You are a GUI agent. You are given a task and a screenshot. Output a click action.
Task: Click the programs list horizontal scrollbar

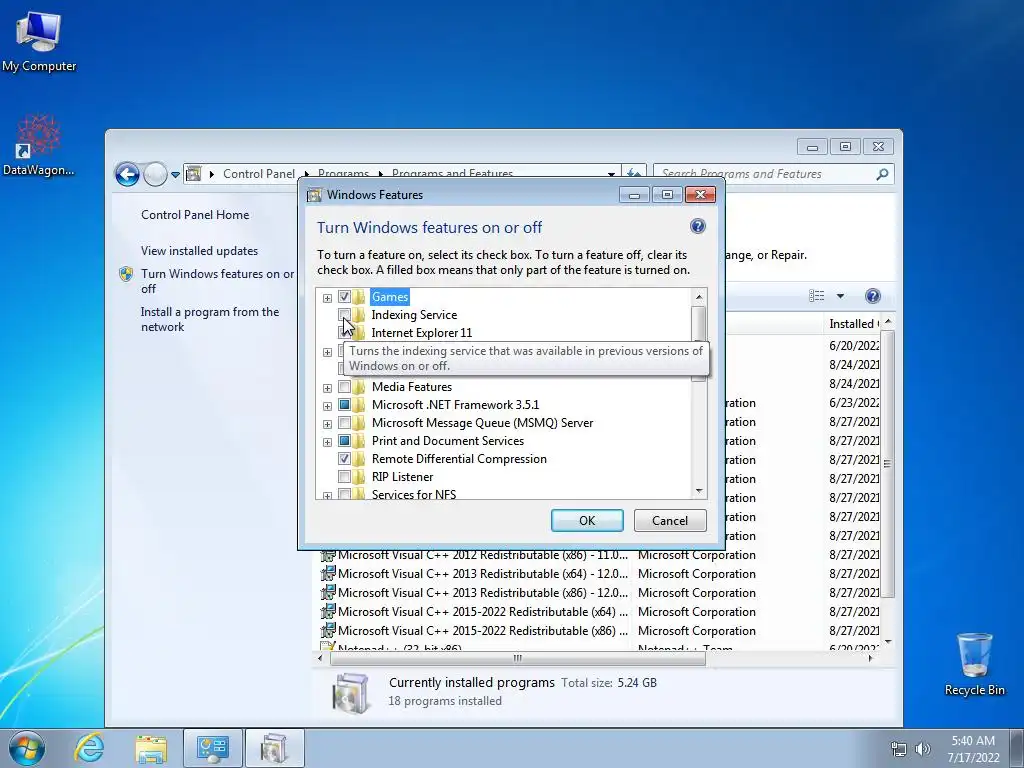coord(517,658)
